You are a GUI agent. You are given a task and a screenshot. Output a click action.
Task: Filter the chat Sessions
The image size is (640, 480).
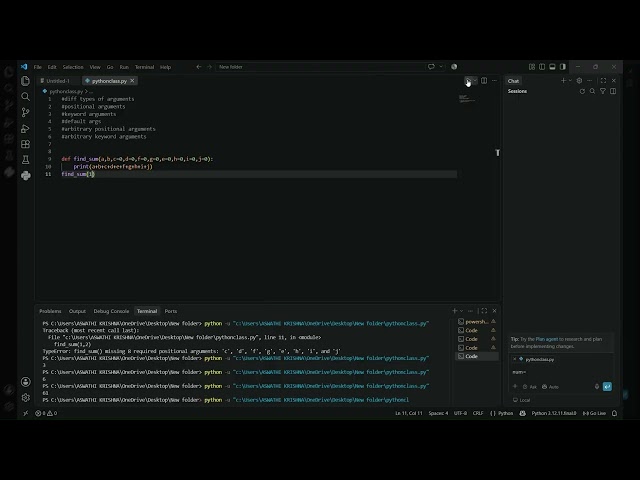click(602, 91)
